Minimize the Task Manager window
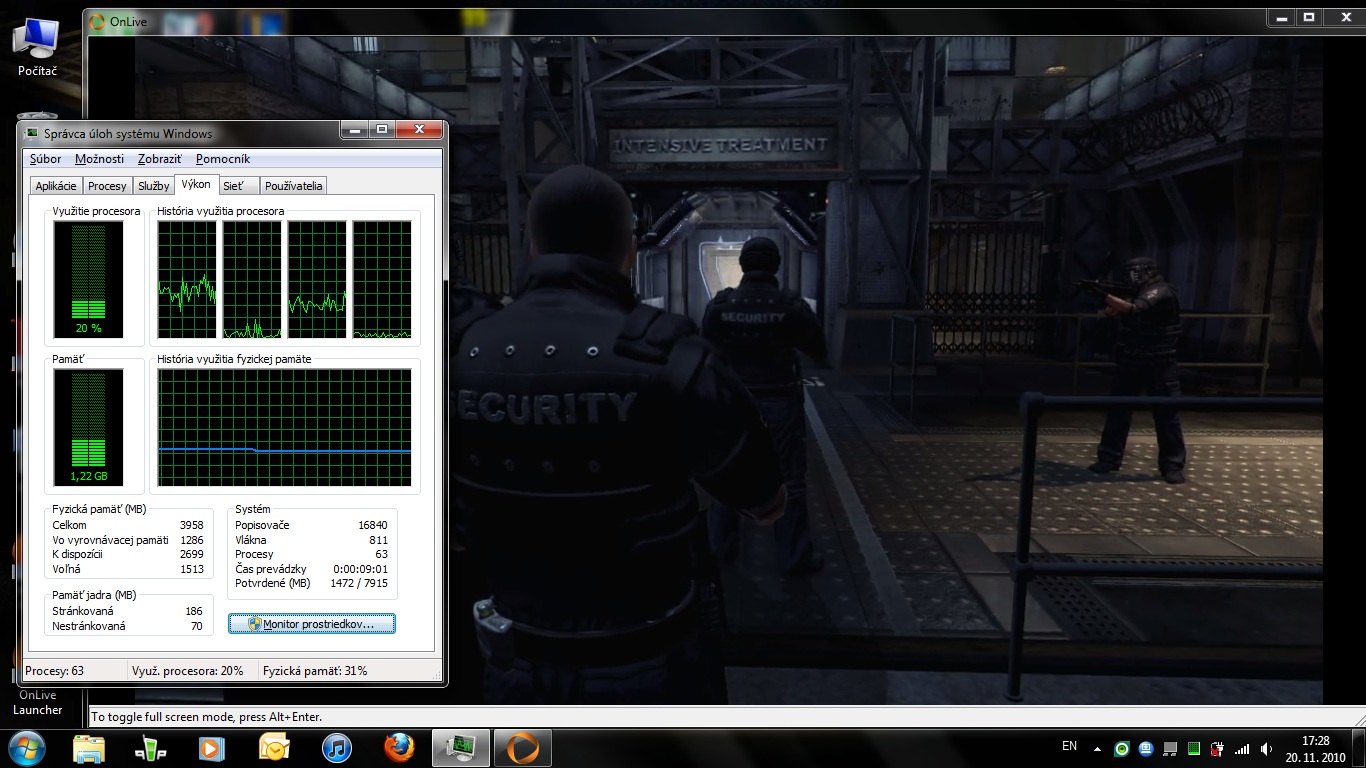Screen dimensions: 1366x768 pyautogui.click(x=354, y=130)
